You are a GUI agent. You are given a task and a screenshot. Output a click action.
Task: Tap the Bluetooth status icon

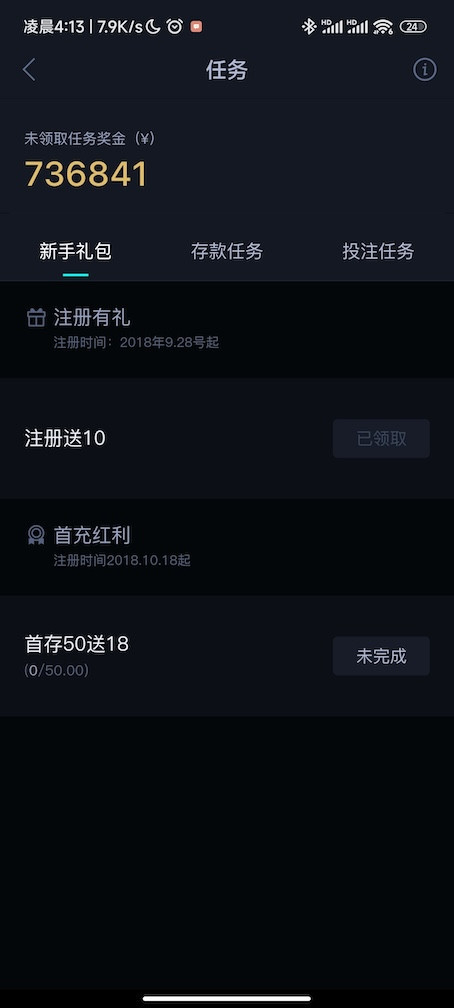(309, 26)
